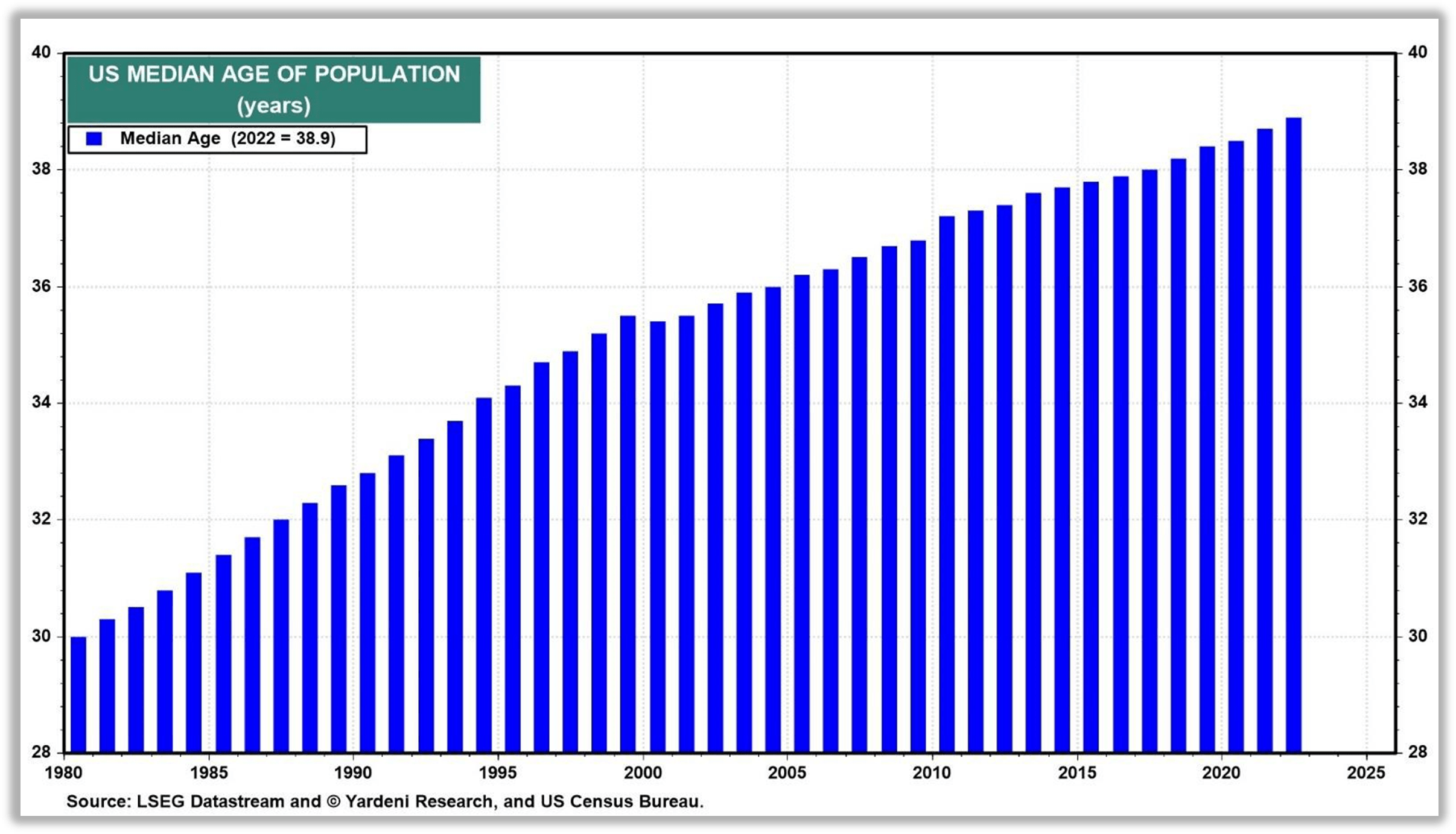Image resolution: width=1456 pixels, height=834 pixels.
Task: Click the right y-axis label 34
Action: [x=1418, y=402]
